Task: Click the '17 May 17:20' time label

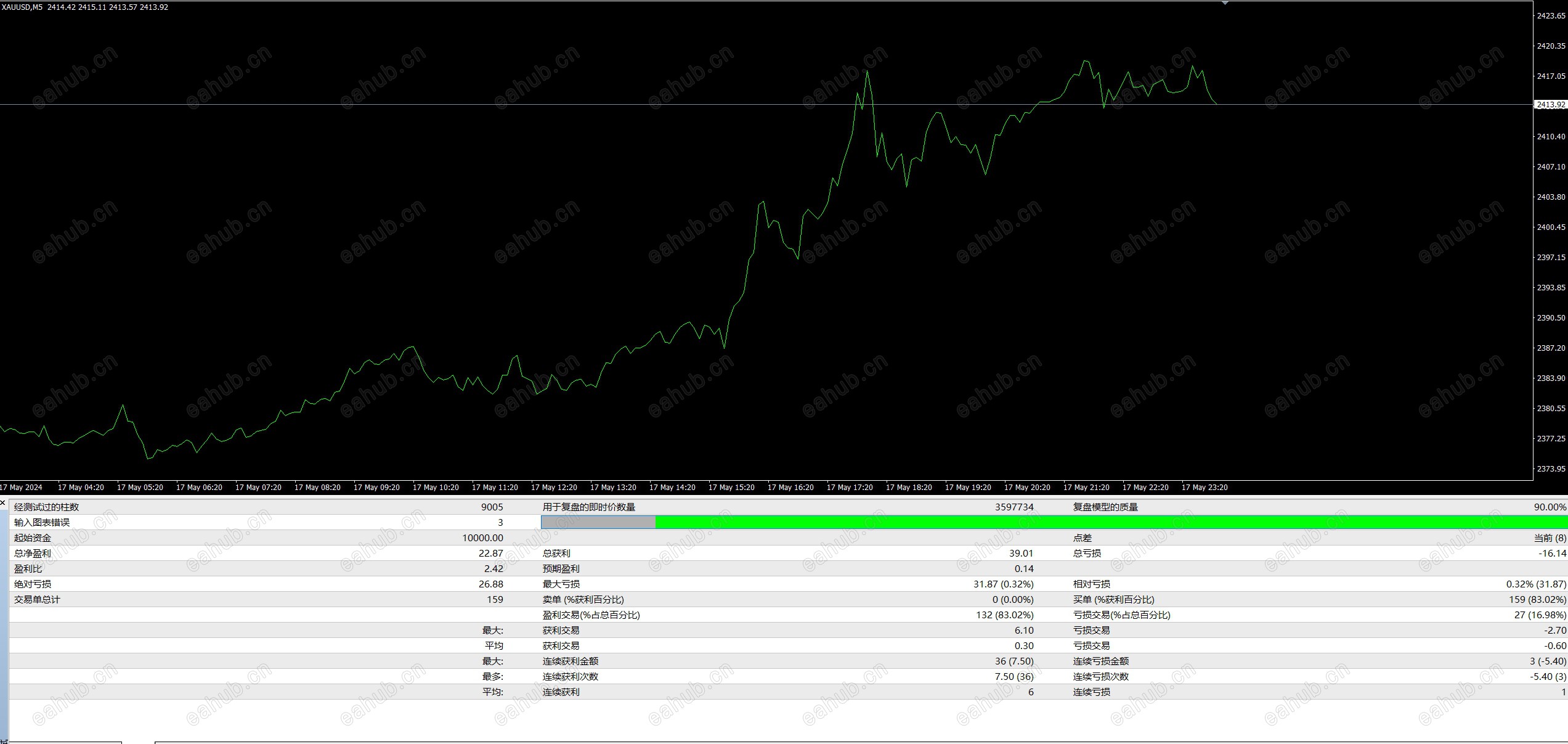Action: click(x=850, y=488)
